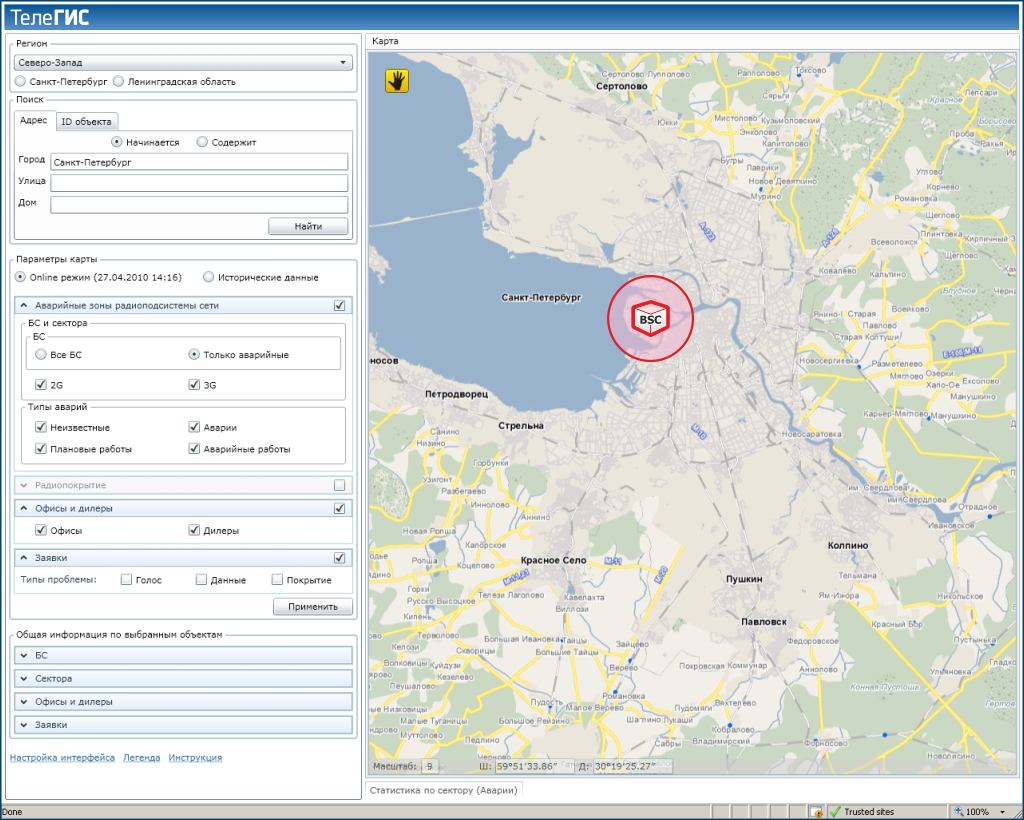
Task: Click into the Улица input field
Action: click(x=199, y=183)
